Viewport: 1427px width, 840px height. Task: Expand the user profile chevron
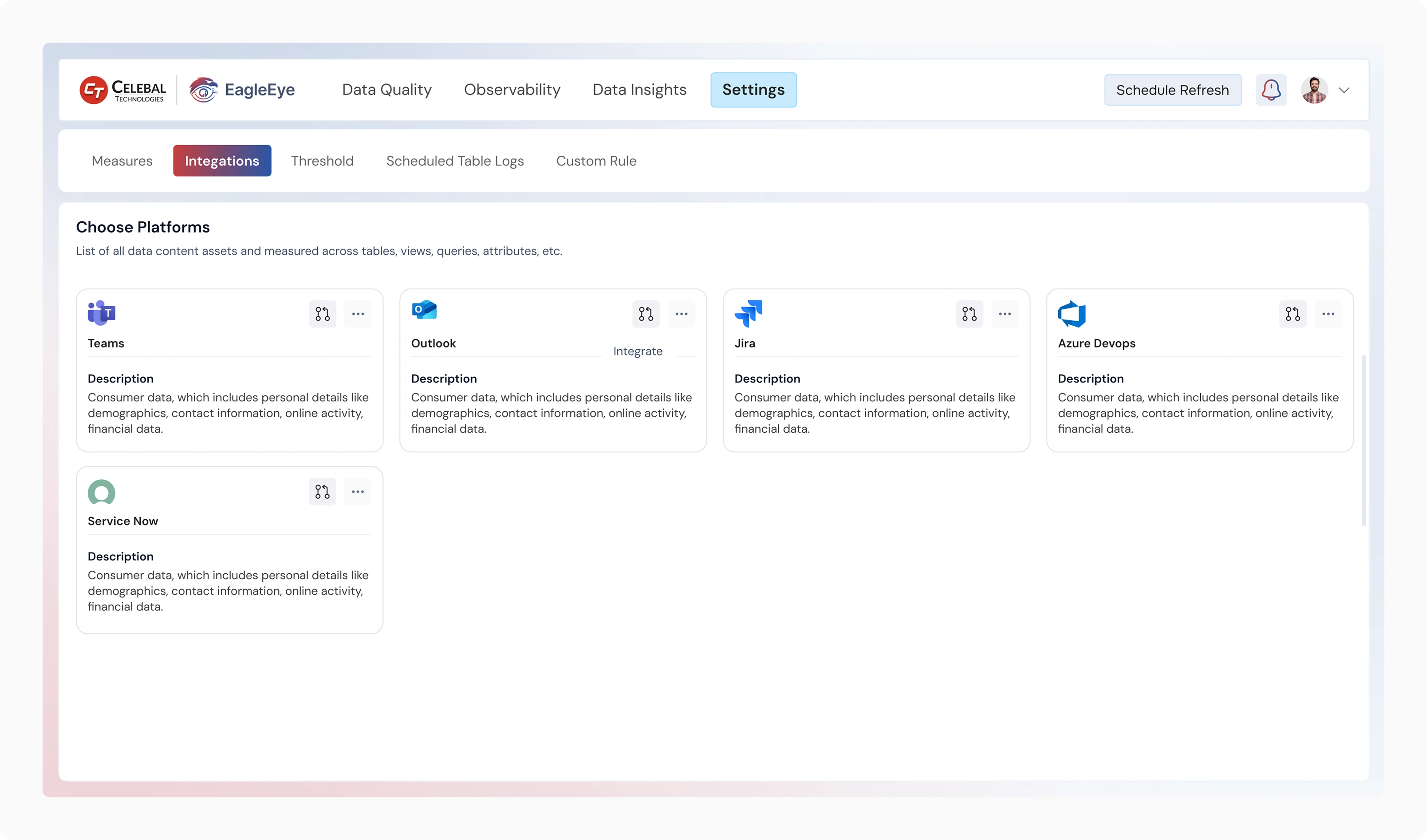pyautogui.click(x=1344, y=90)
